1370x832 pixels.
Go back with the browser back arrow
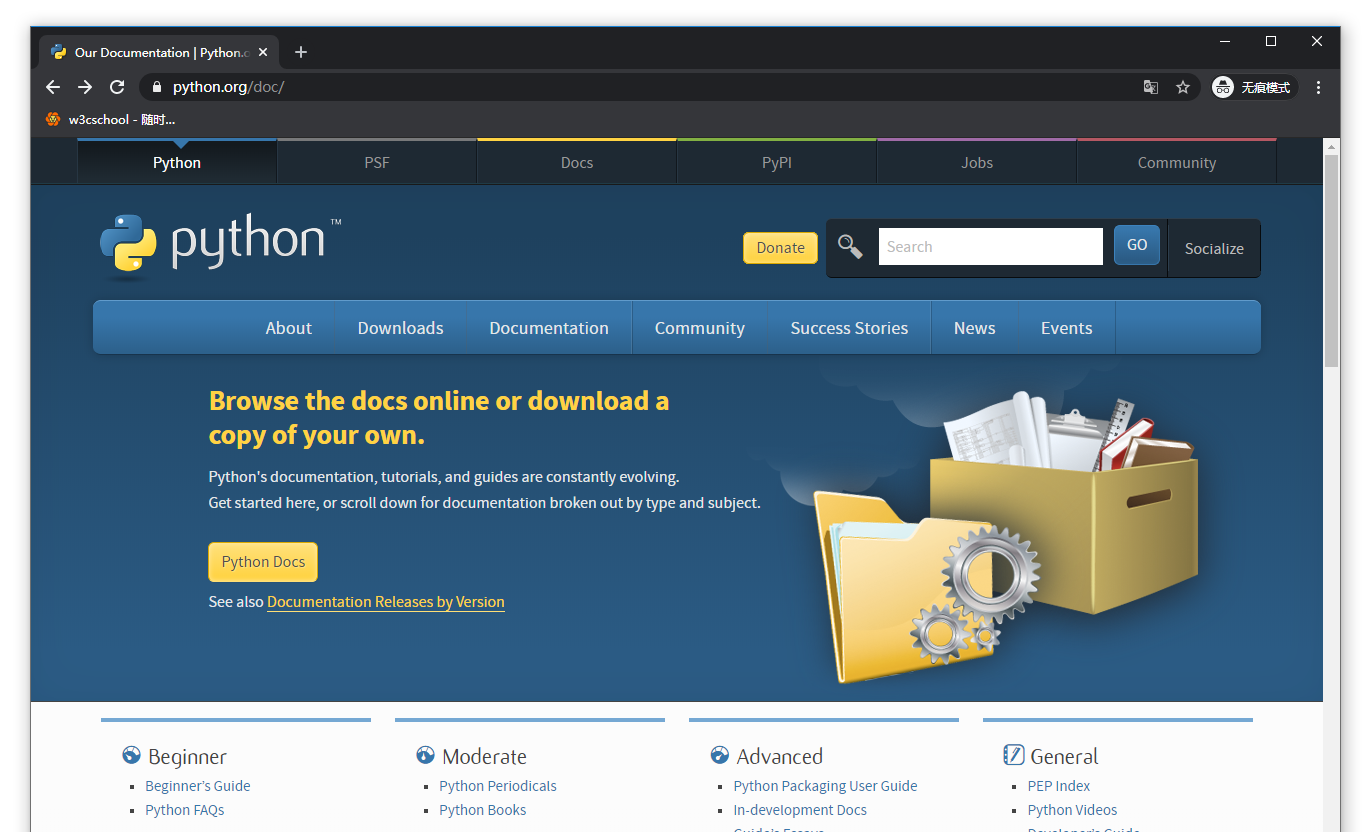click(x=53, y=87)
